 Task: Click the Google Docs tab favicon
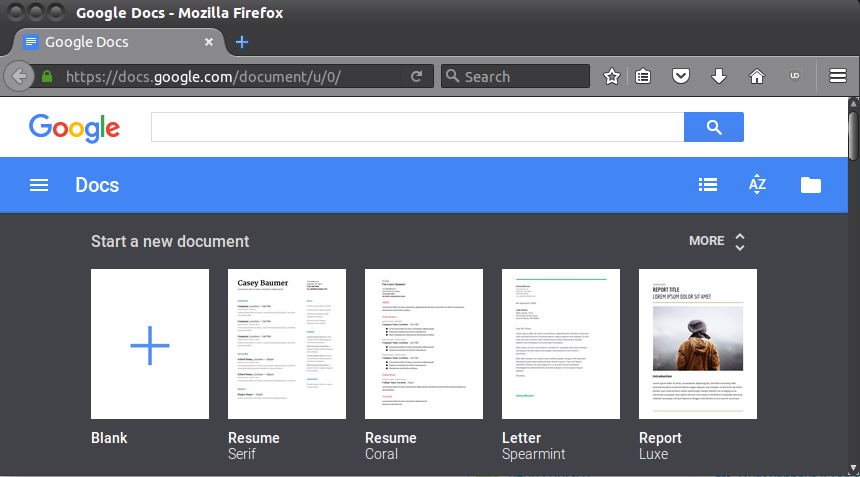[x=31, y=42]
